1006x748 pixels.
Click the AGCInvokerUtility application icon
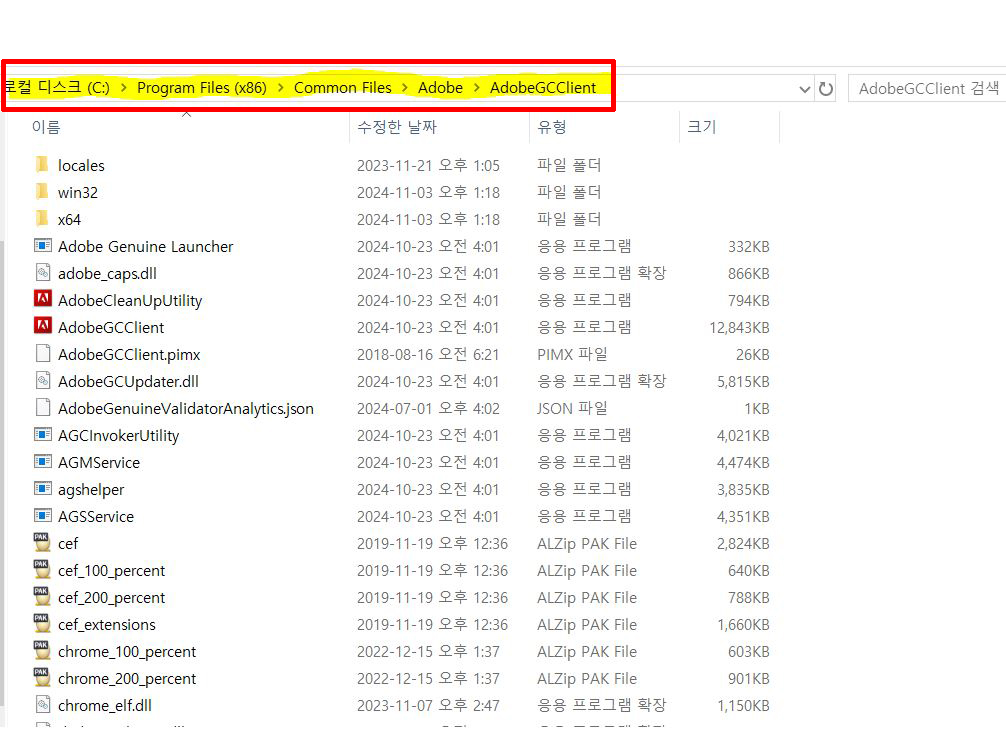click(42, 435)
